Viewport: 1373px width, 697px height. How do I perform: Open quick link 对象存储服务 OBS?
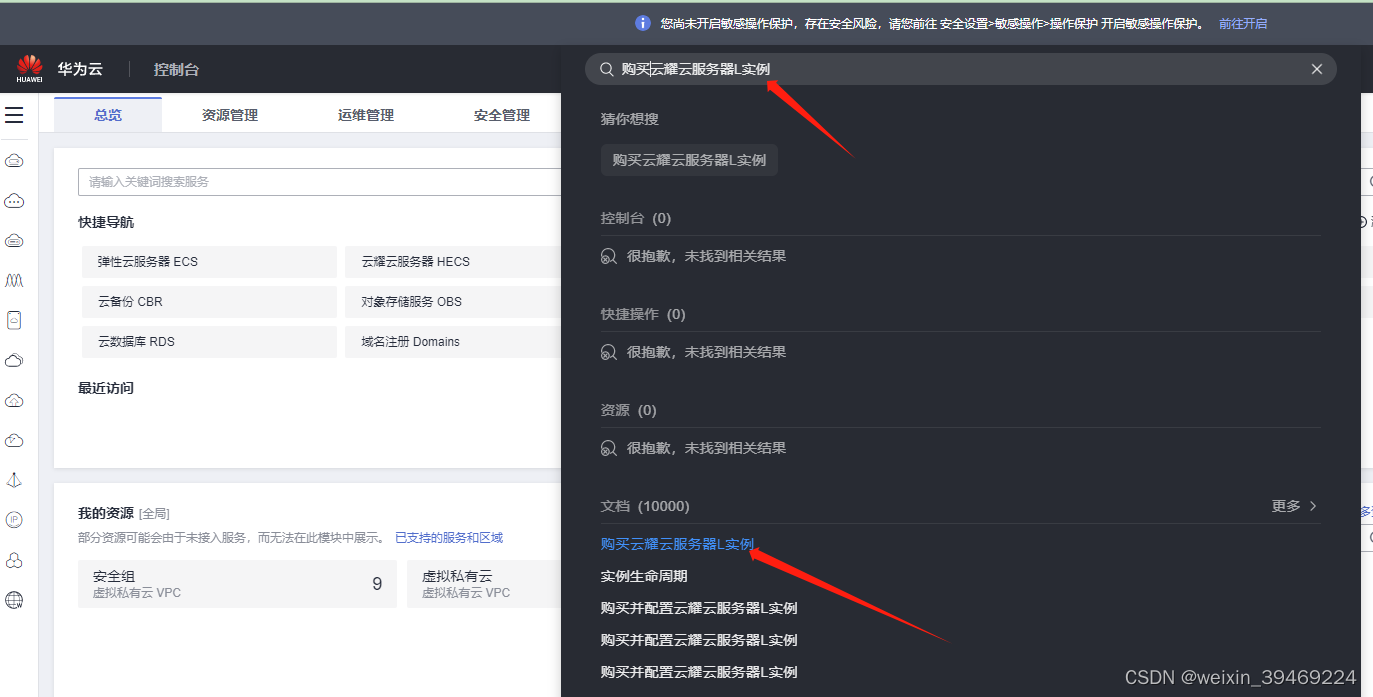pyautogui.click(x=453, y=302)
